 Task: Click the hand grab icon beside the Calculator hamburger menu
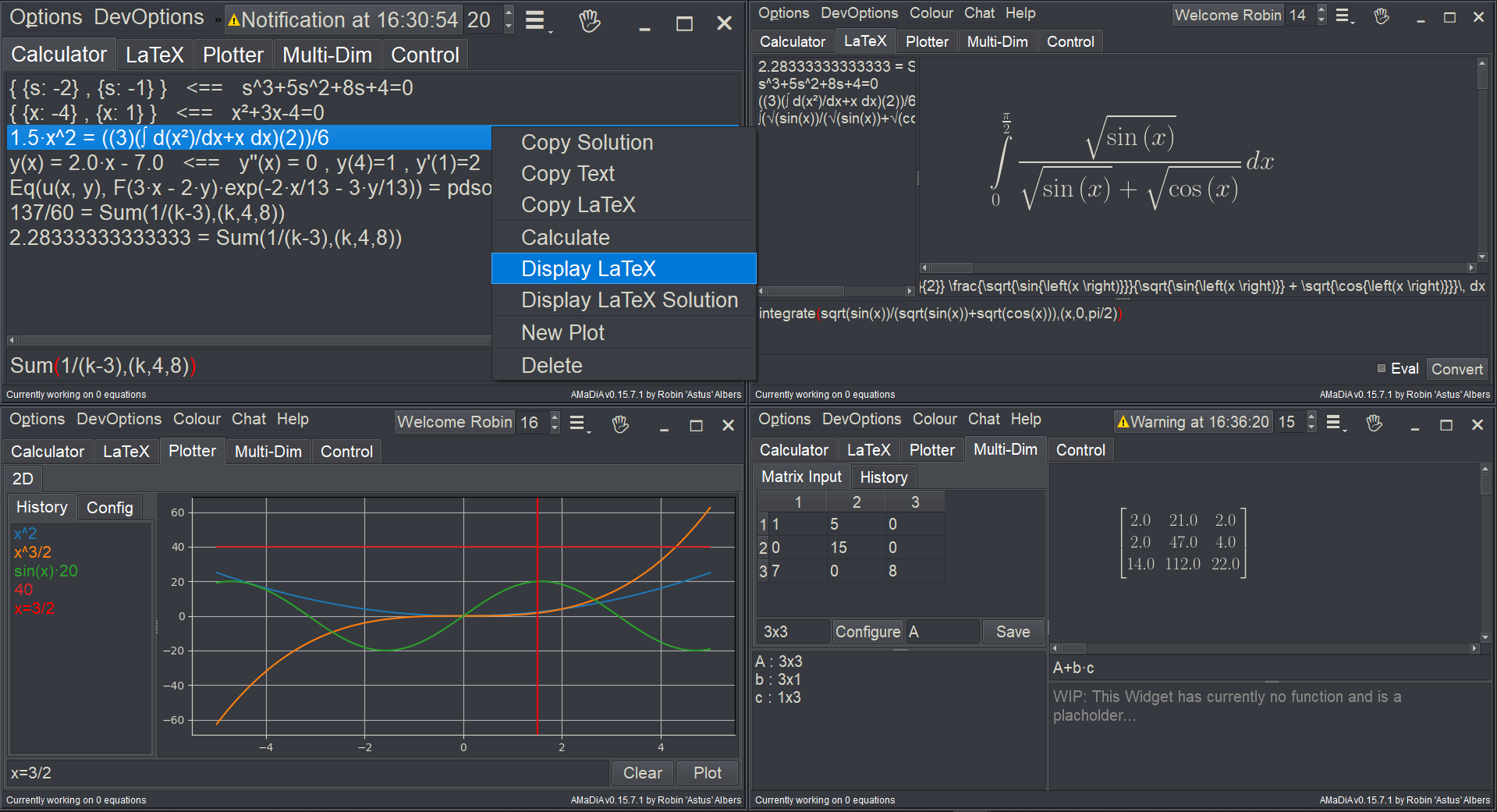tap(590, 20)
